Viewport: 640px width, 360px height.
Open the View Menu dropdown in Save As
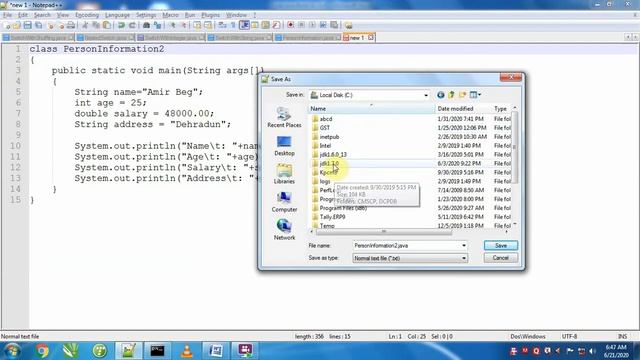point(475,95)
